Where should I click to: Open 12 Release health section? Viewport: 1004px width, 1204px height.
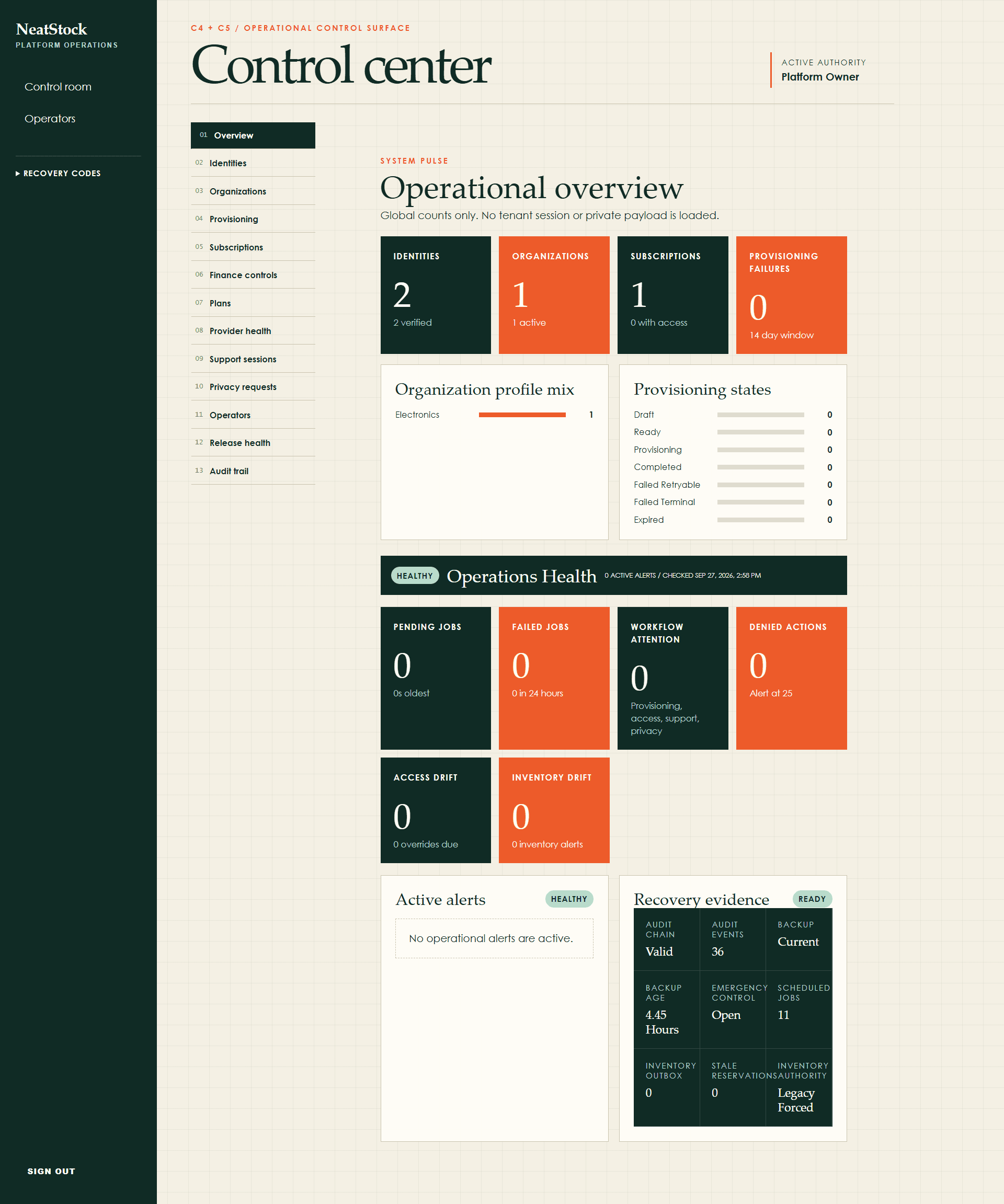(x=253, y=443)
